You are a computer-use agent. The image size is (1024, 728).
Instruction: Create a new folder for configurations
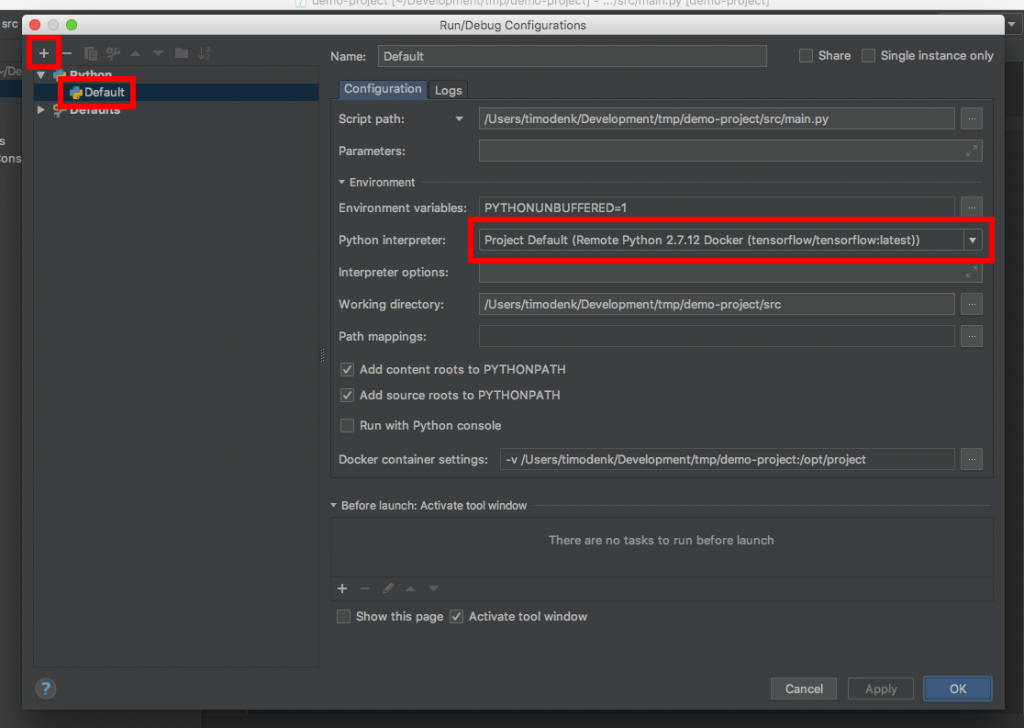pos(180,53)
